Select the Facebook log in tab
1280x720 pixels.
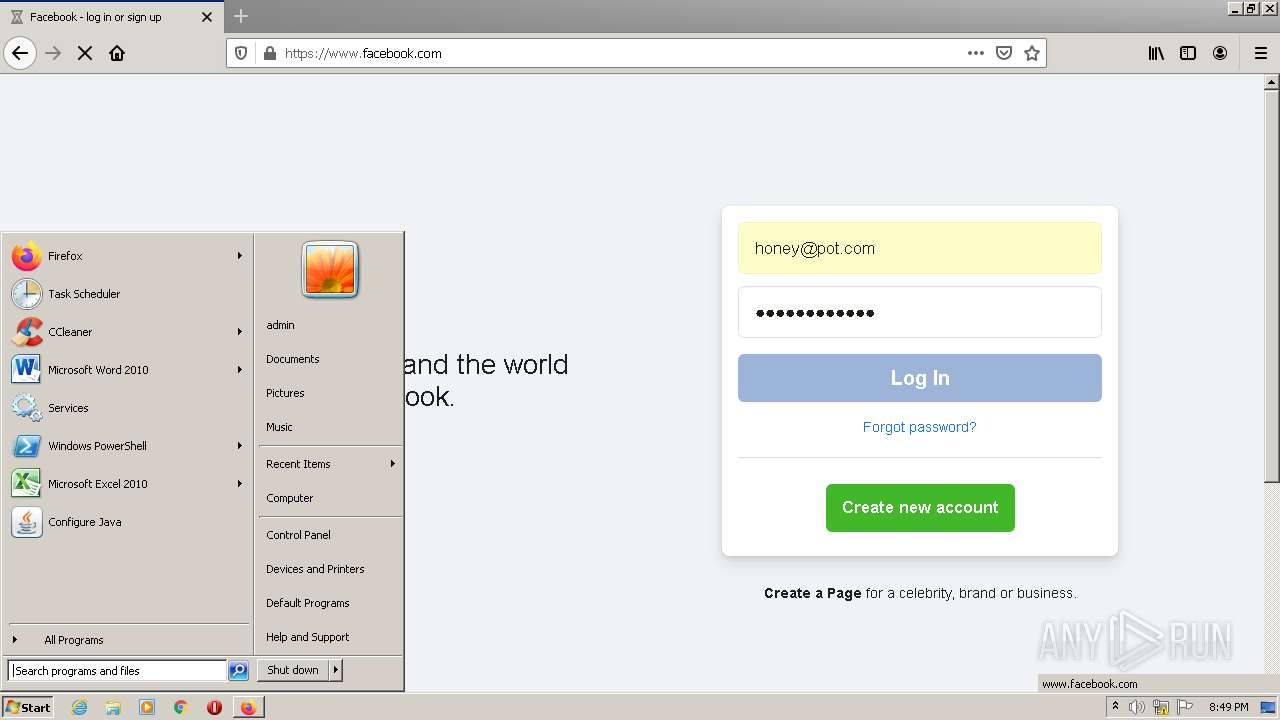[x=110, y=17]
